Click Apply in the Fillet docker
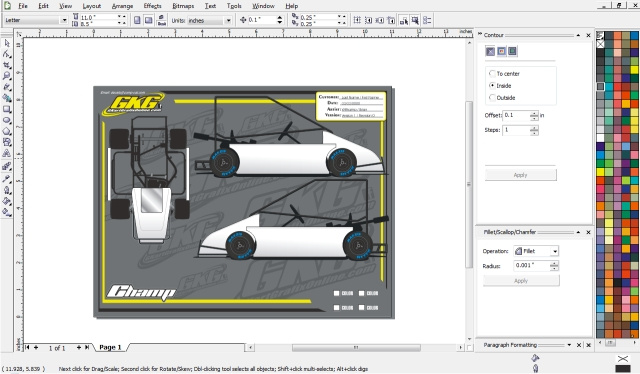 [521, 280]
